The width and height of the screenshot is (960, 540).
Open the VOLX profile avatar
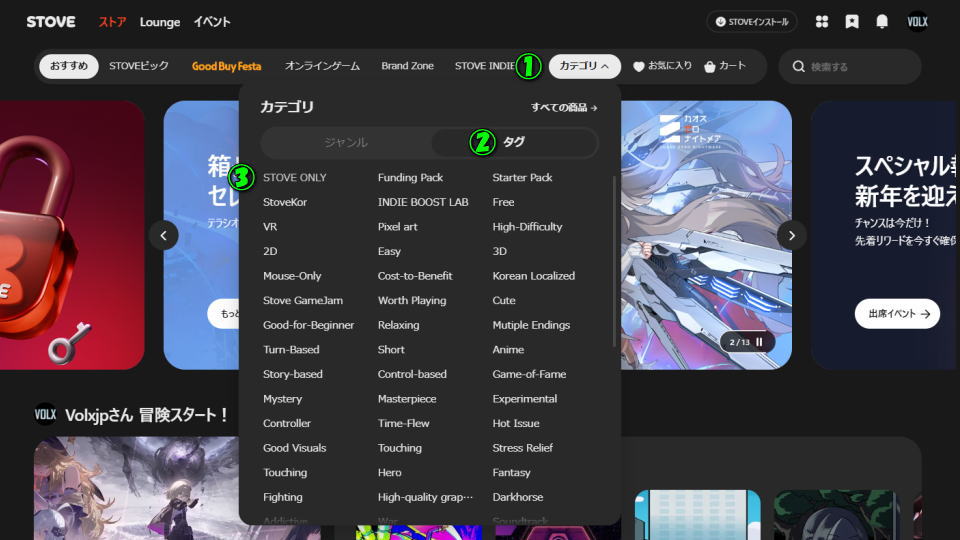click(917, 21)
